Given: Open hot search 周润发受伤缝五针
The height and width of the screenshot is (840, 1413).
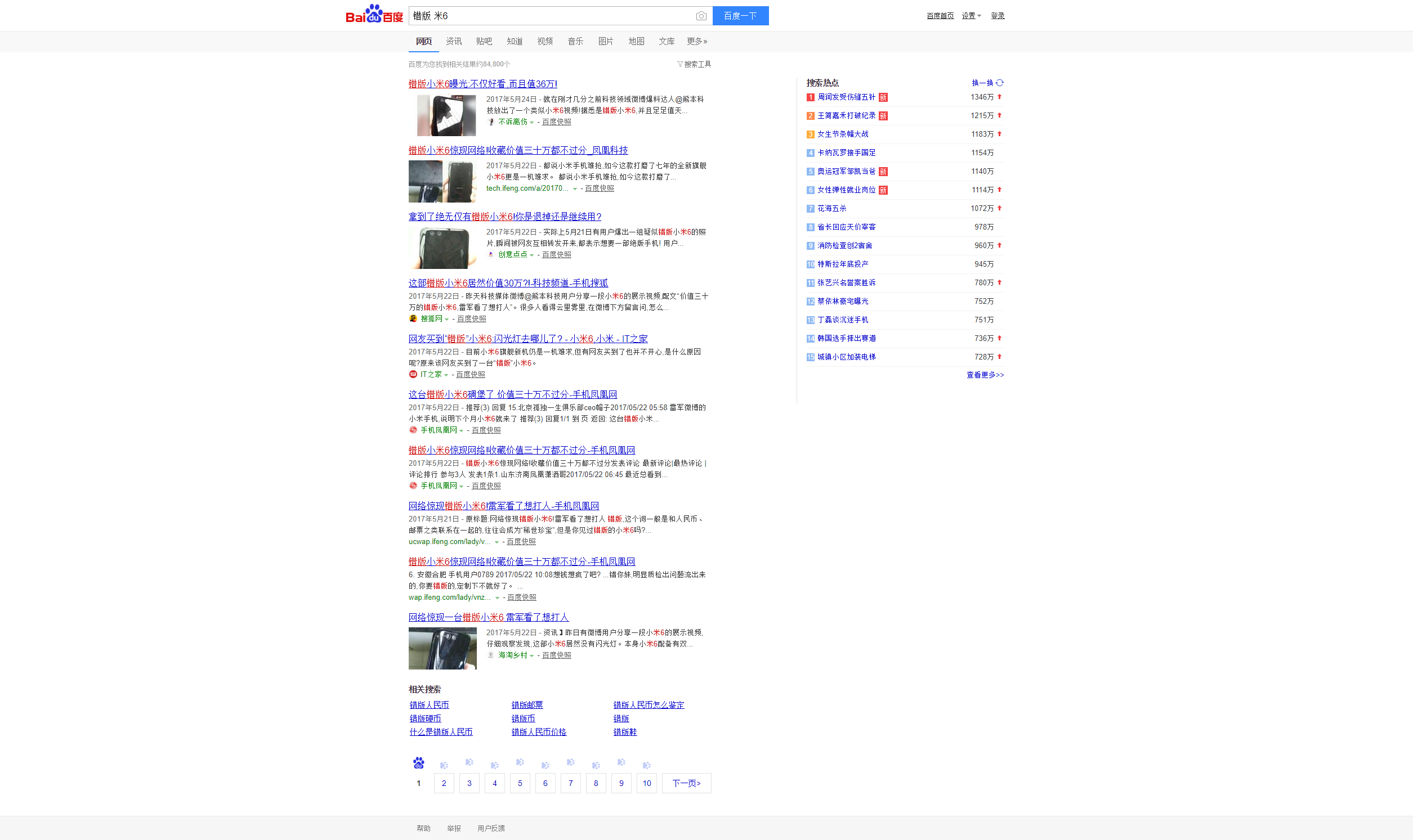Looking at the screenshot, I should (x=846, y=97).
